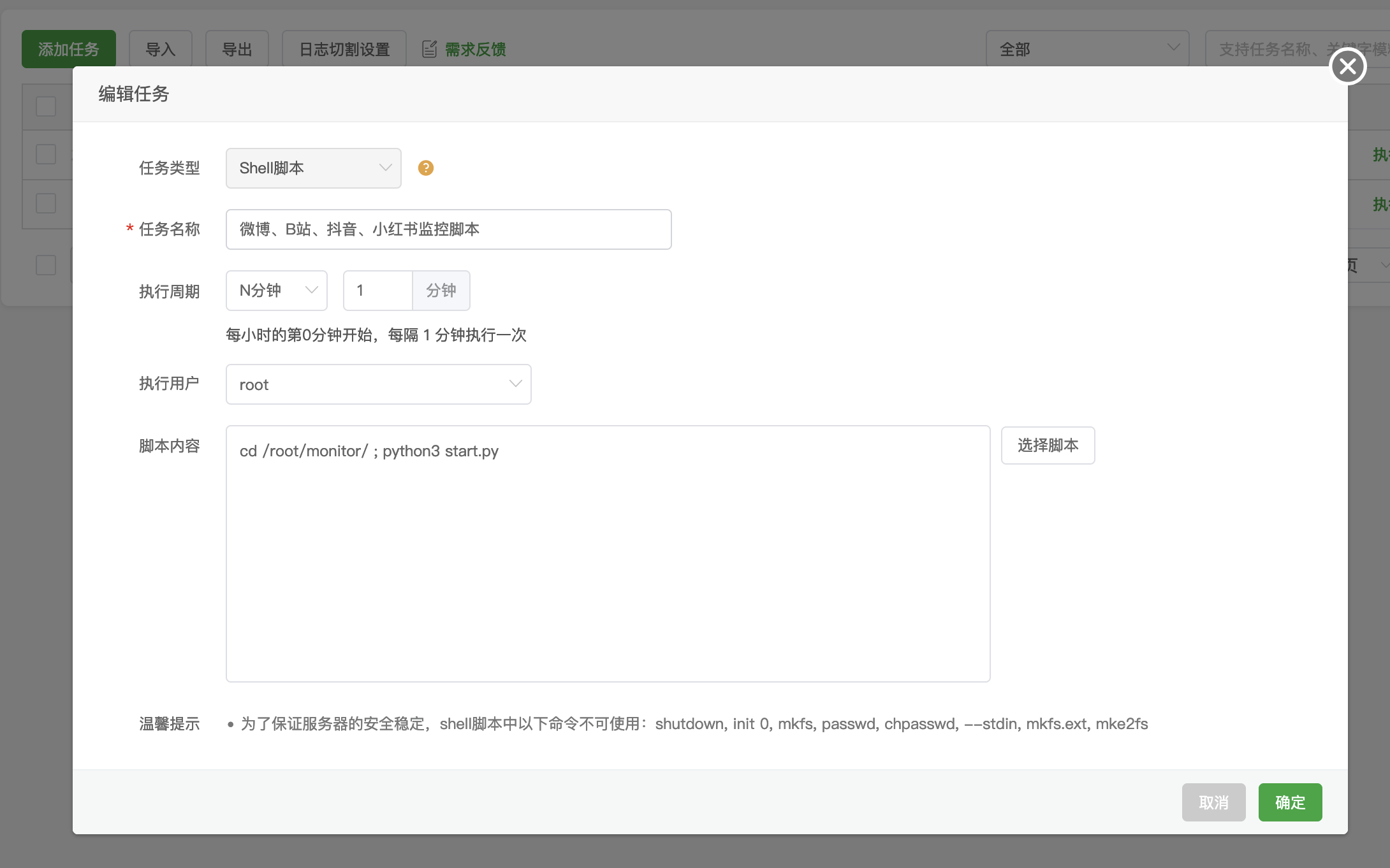Click the orange help icon beside task type
Screen dimensions: 1390x868
pos(425,168)
